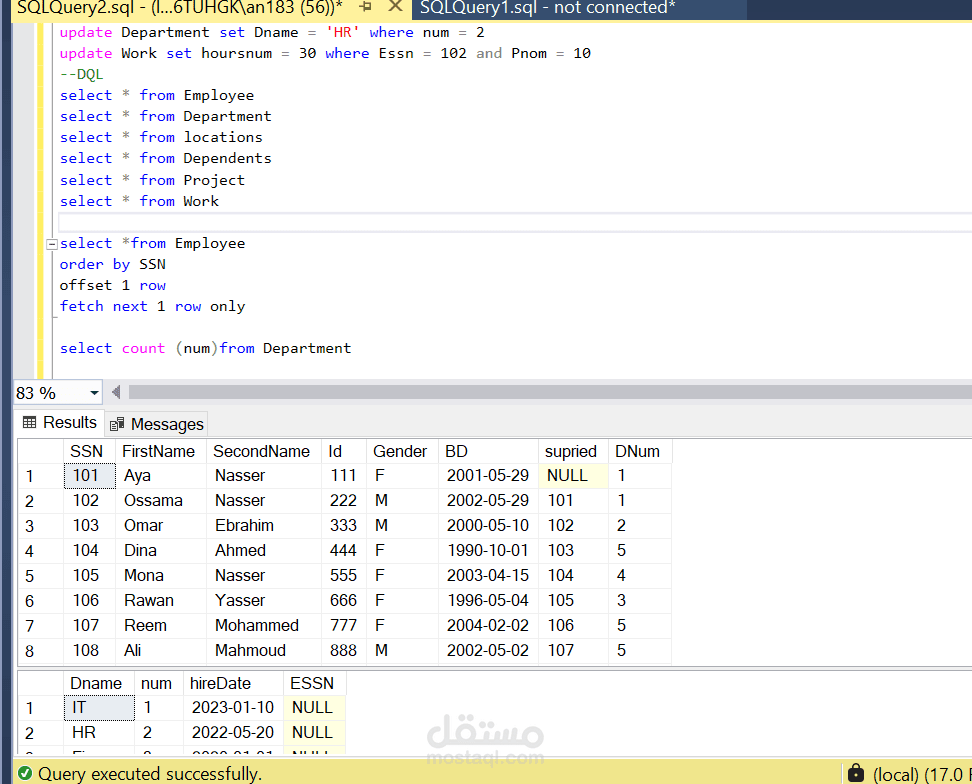Click the Id cell 888
972x784 pixels.
point(344,650)
